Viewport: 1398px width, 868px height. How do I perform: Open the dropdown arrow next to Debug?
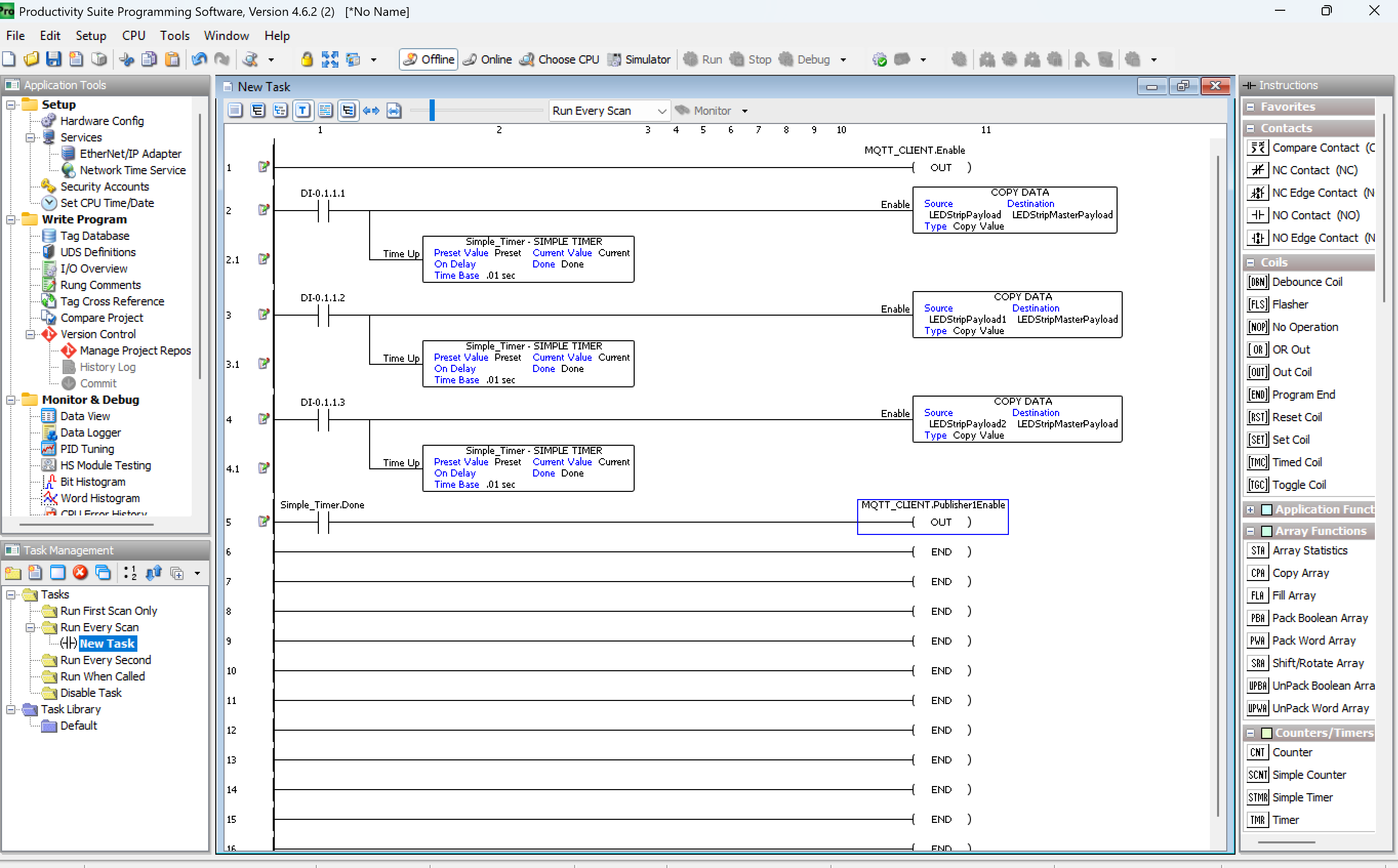pos(843,60)
